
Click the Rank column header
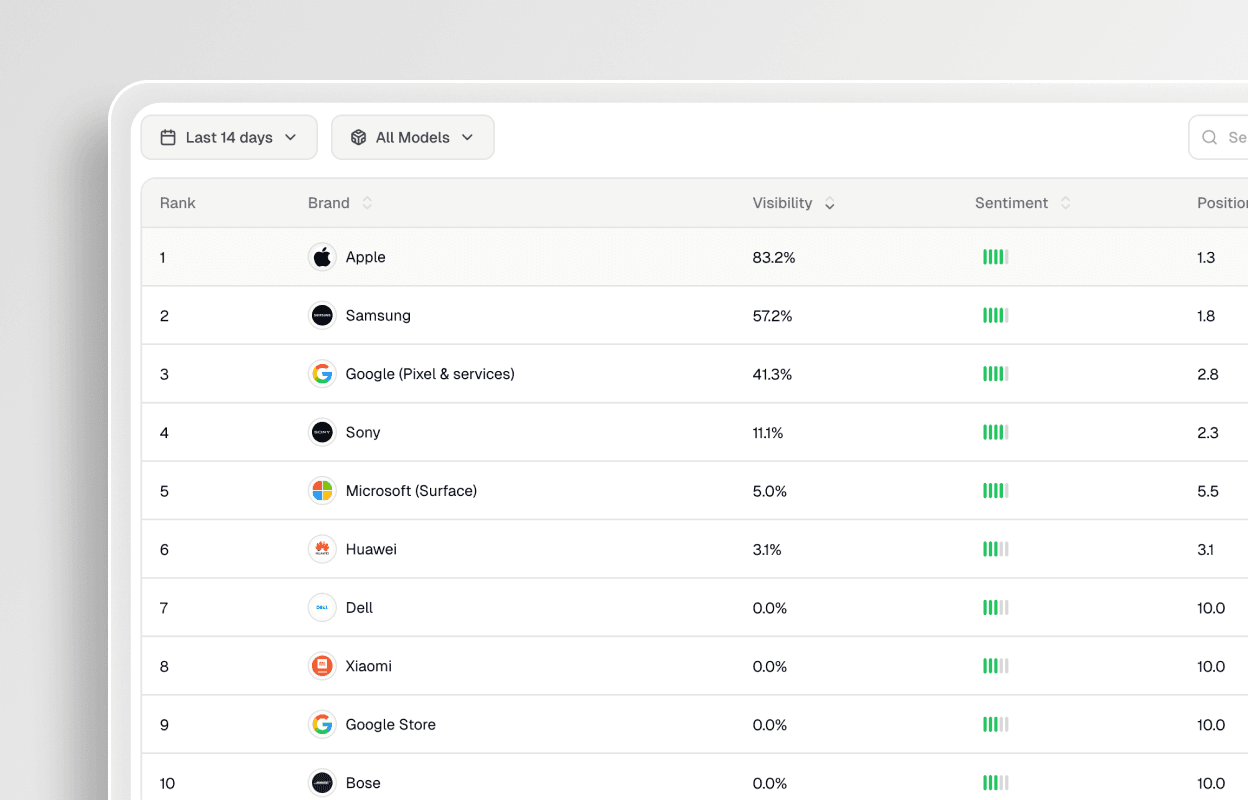click(177, 203)
